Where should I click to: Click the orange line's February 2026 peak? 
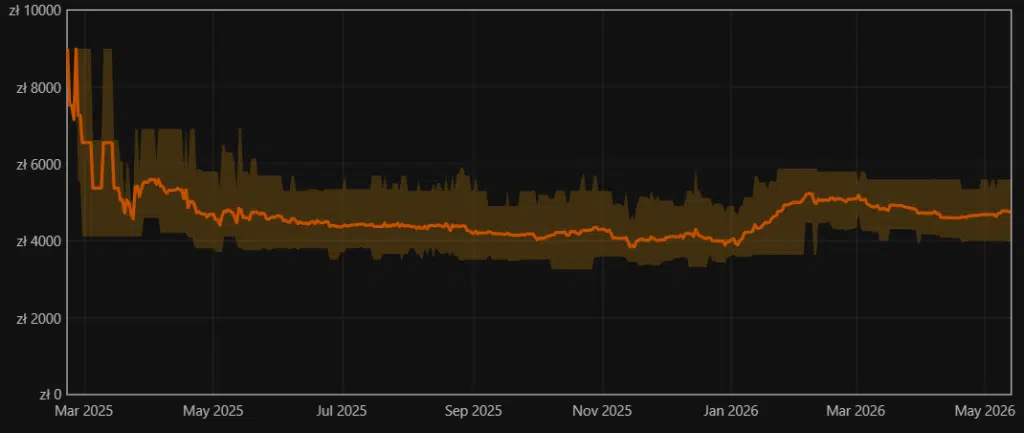809,193
